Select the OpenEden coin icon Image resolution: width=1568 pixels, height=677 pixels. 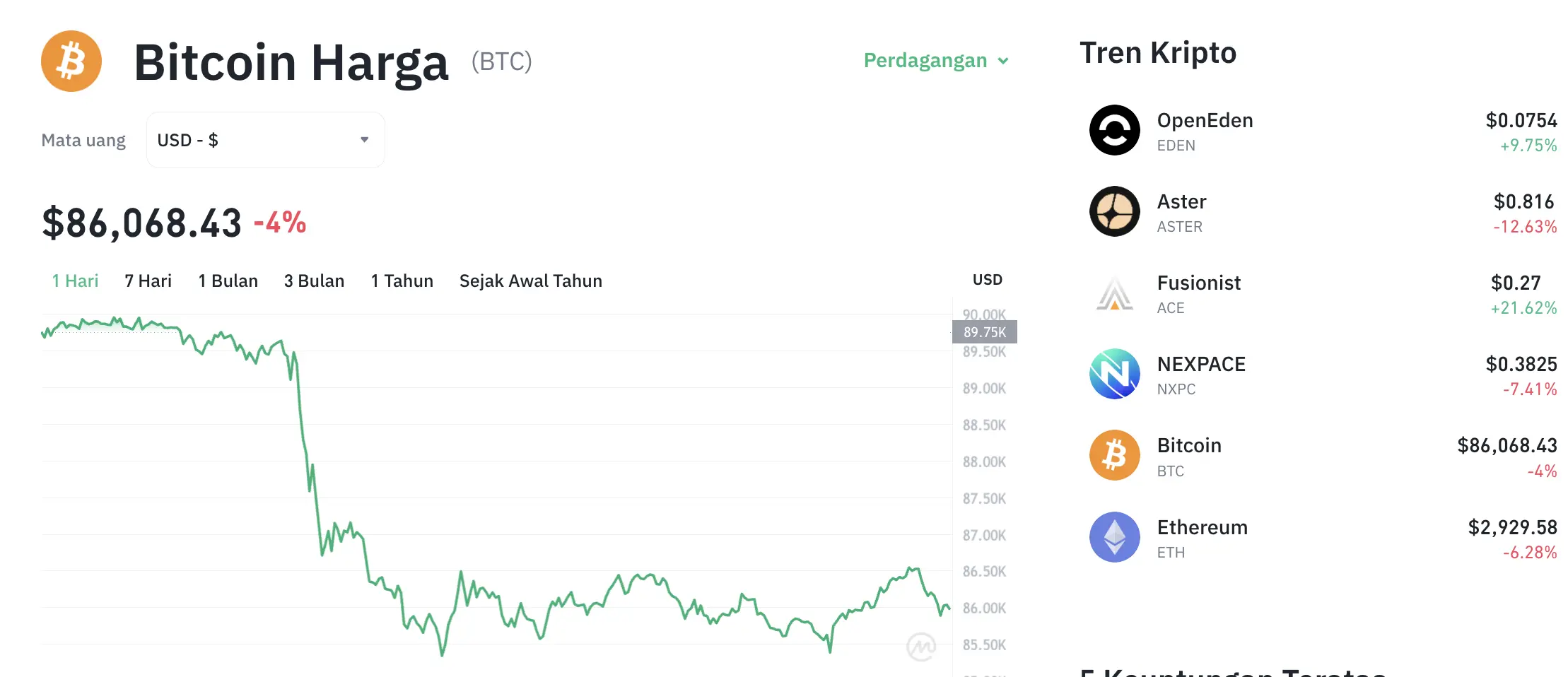tap(1113, 130)
